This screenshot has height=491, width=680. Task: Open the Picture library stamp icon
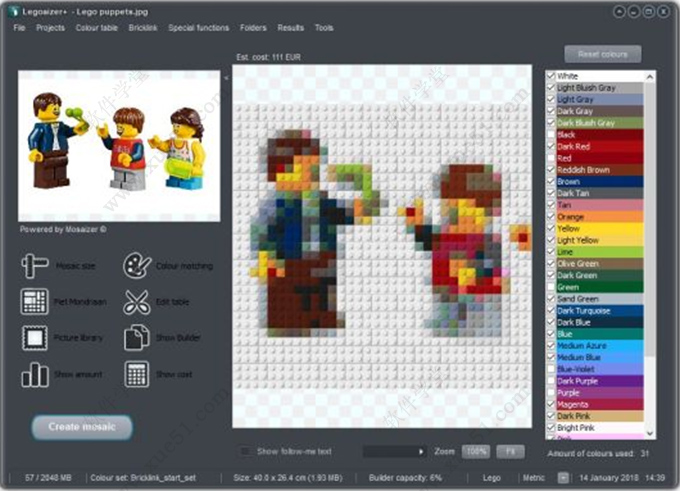35,337
